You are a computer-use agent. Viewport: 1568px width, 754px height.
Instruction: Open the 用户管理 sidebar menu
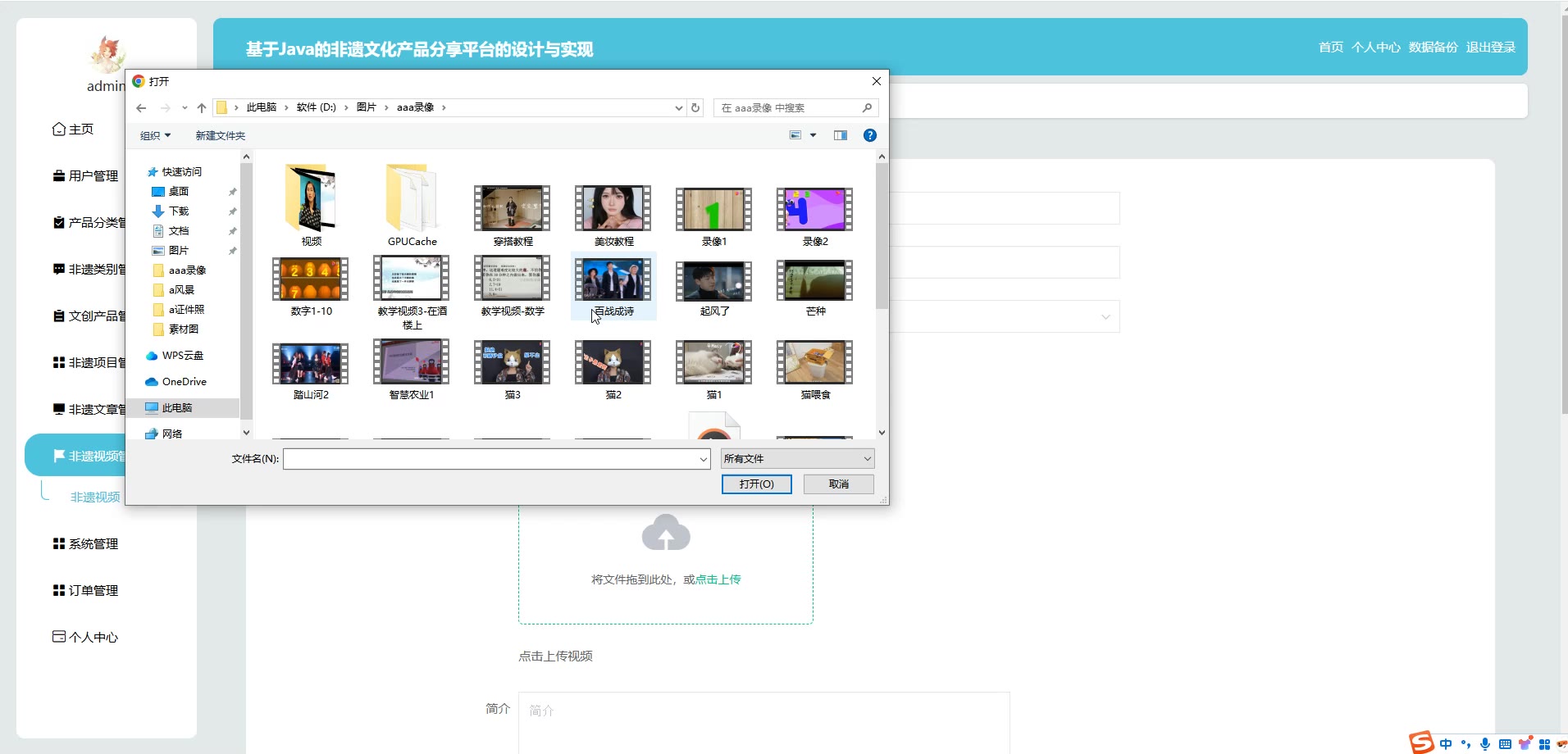pyautogui.click(x=93, y=176)
